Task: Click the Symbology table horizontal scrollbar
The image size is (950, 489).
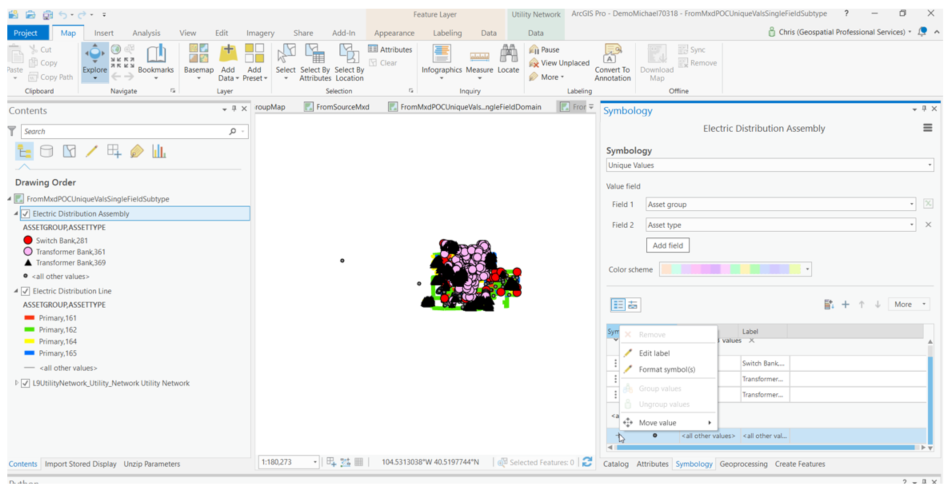Action: click(765, 448)
